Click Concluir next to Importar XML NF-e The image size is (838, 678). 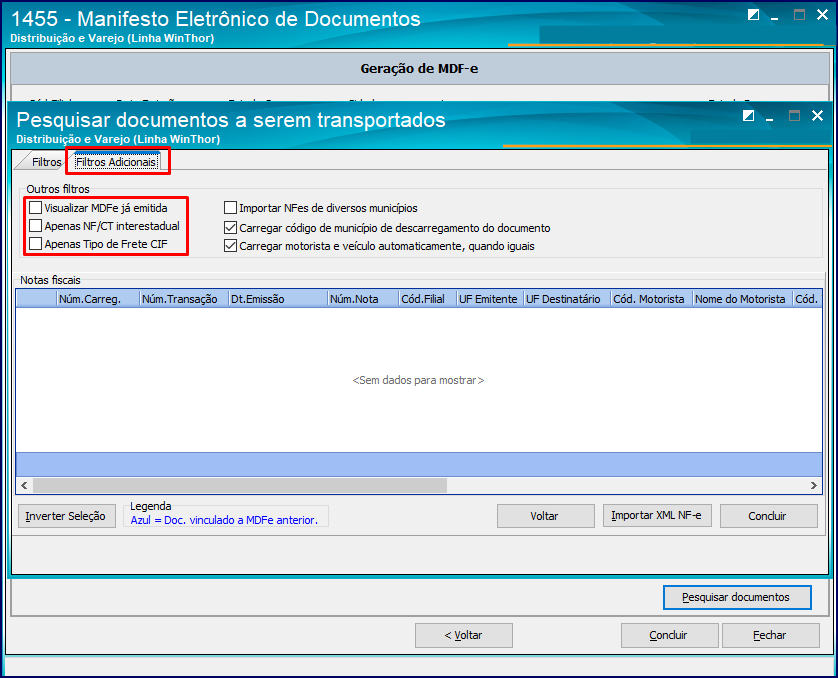[768, 516]
